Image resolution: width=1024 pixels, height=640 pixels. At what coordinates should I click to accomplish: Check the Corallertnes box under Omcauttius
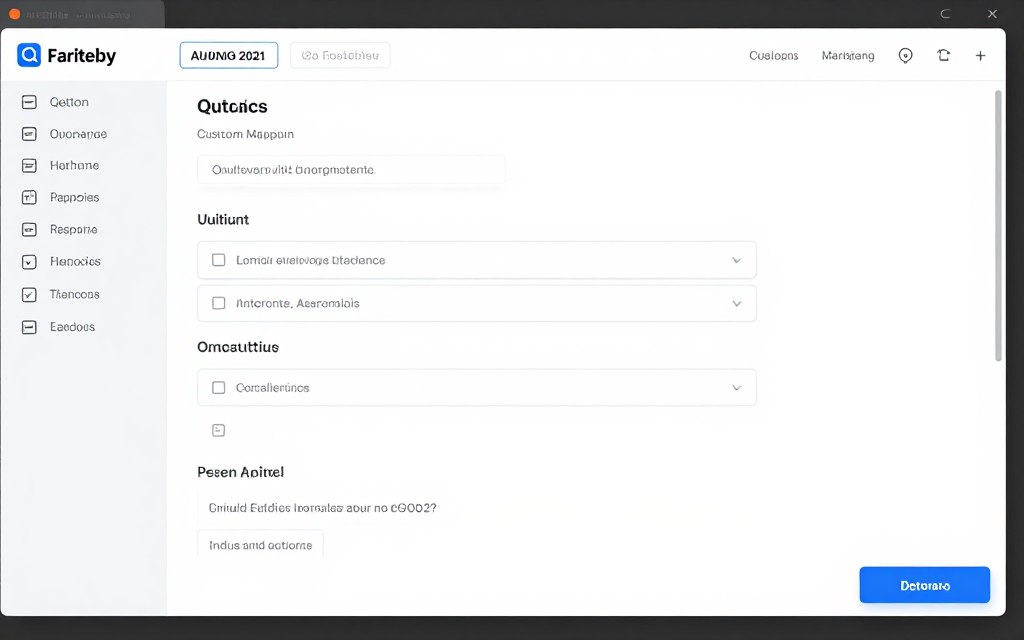[x=218, y=387]
